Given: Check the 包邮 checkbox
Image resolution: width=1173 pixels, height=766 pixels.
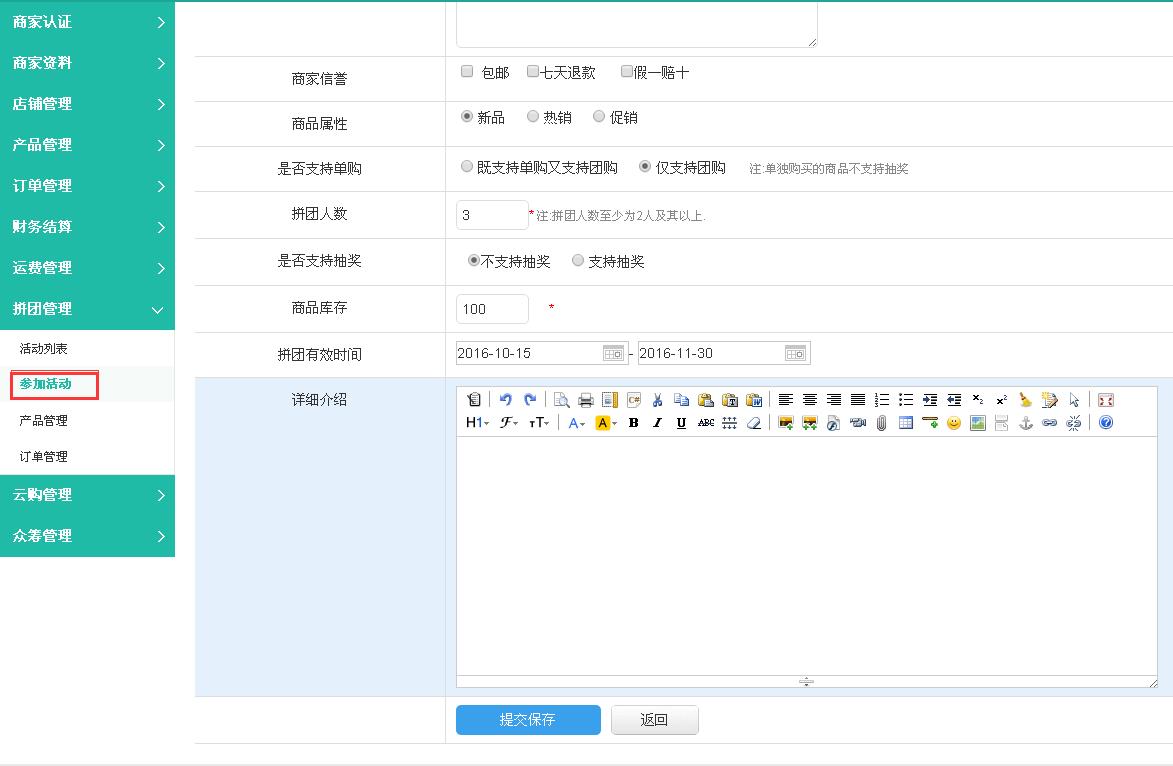Looking at the screenshot, I should point(467,72).
